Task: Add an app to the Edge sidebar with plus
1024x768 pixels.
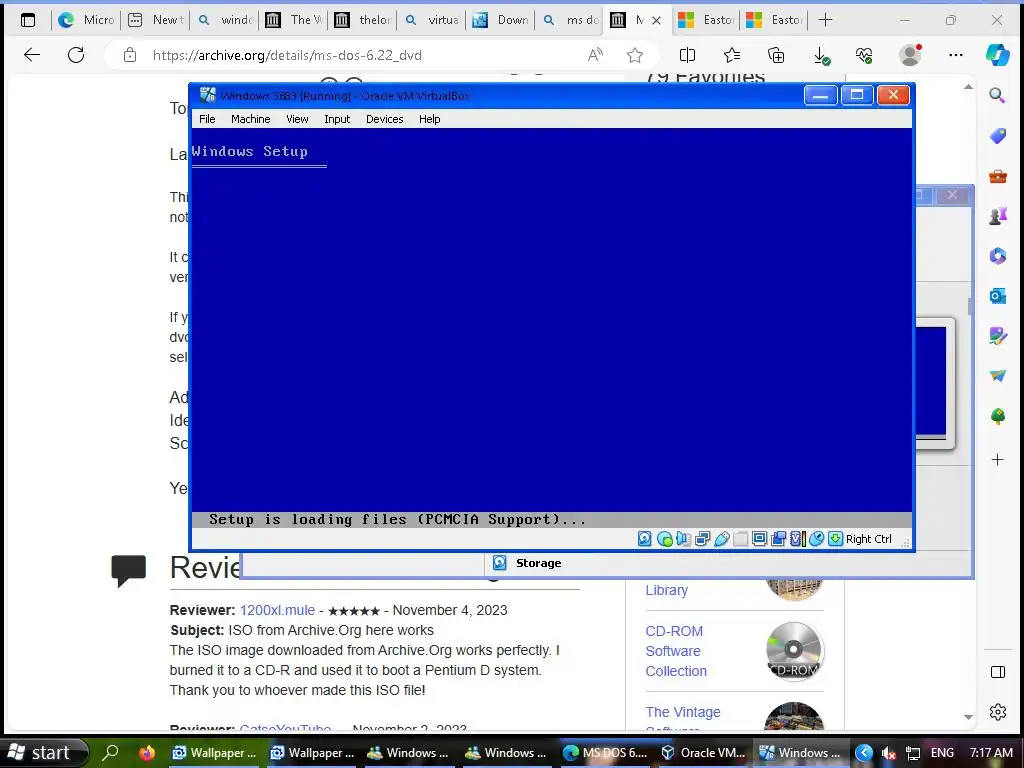Action: [997, 460]
